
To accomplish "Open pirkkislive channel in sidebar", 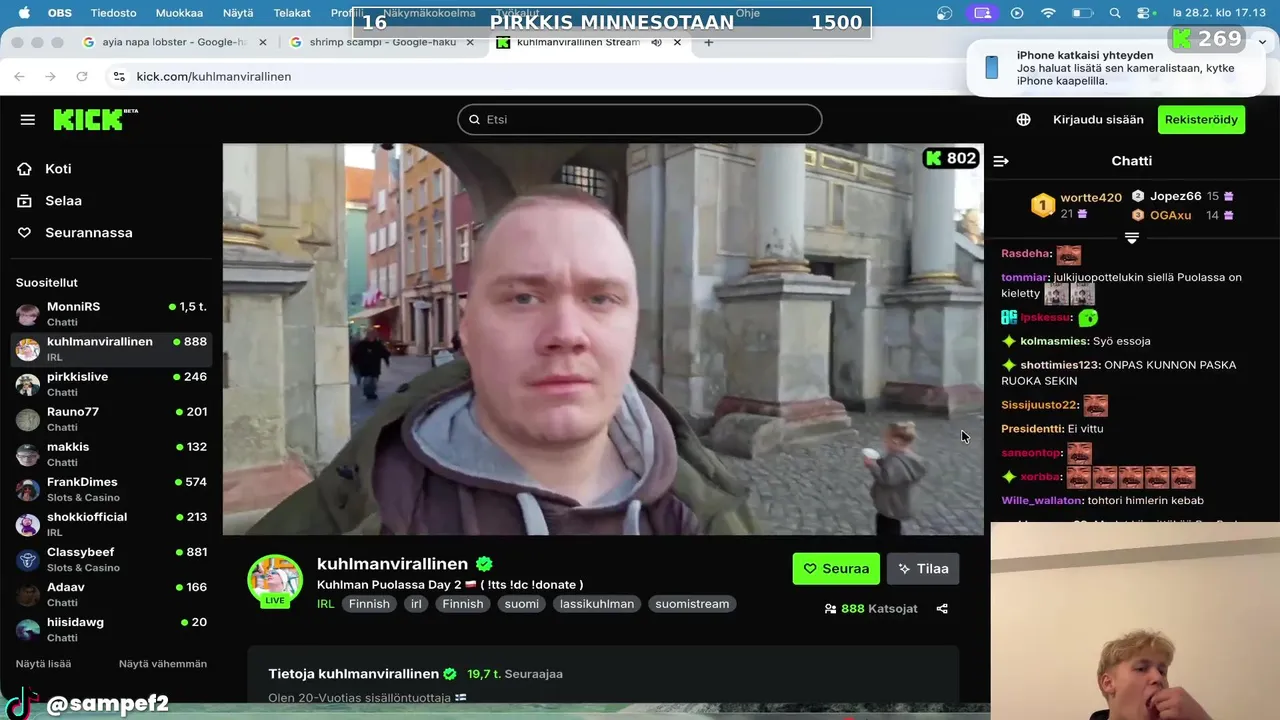I will [x=111, y=384].
